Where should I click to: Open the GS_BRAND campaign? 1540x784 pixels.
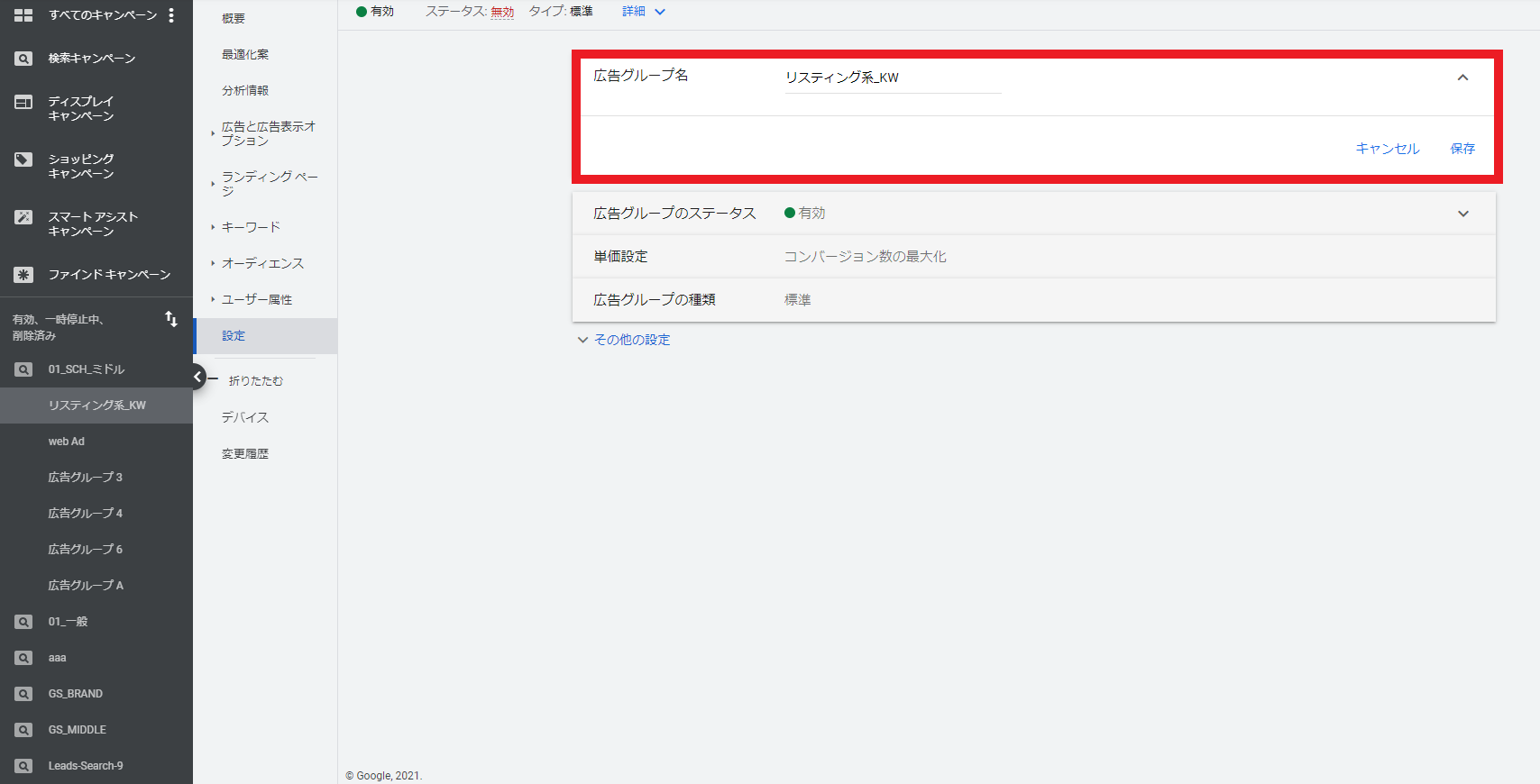[x=76, y=694]
